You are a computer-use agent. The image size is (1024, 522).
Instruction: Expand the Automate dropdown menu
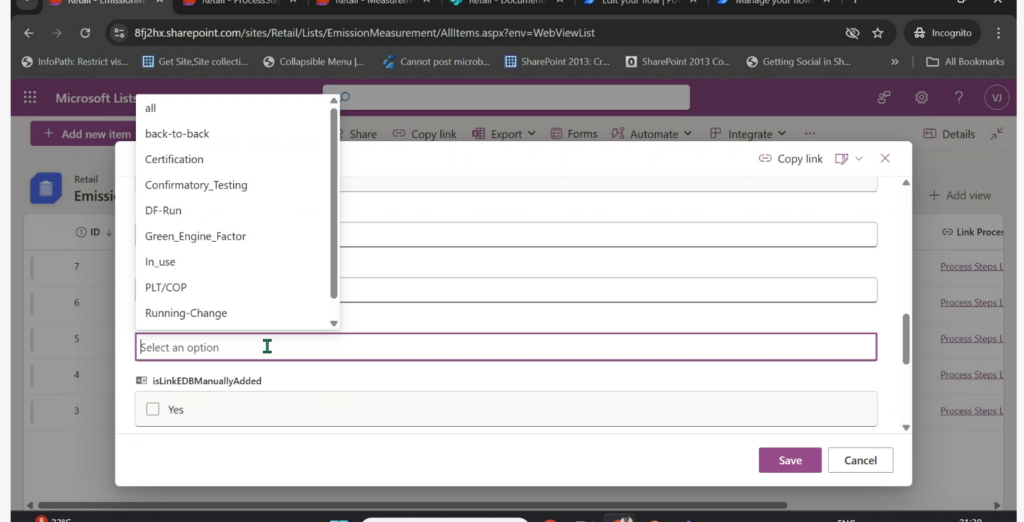(651, 134)
